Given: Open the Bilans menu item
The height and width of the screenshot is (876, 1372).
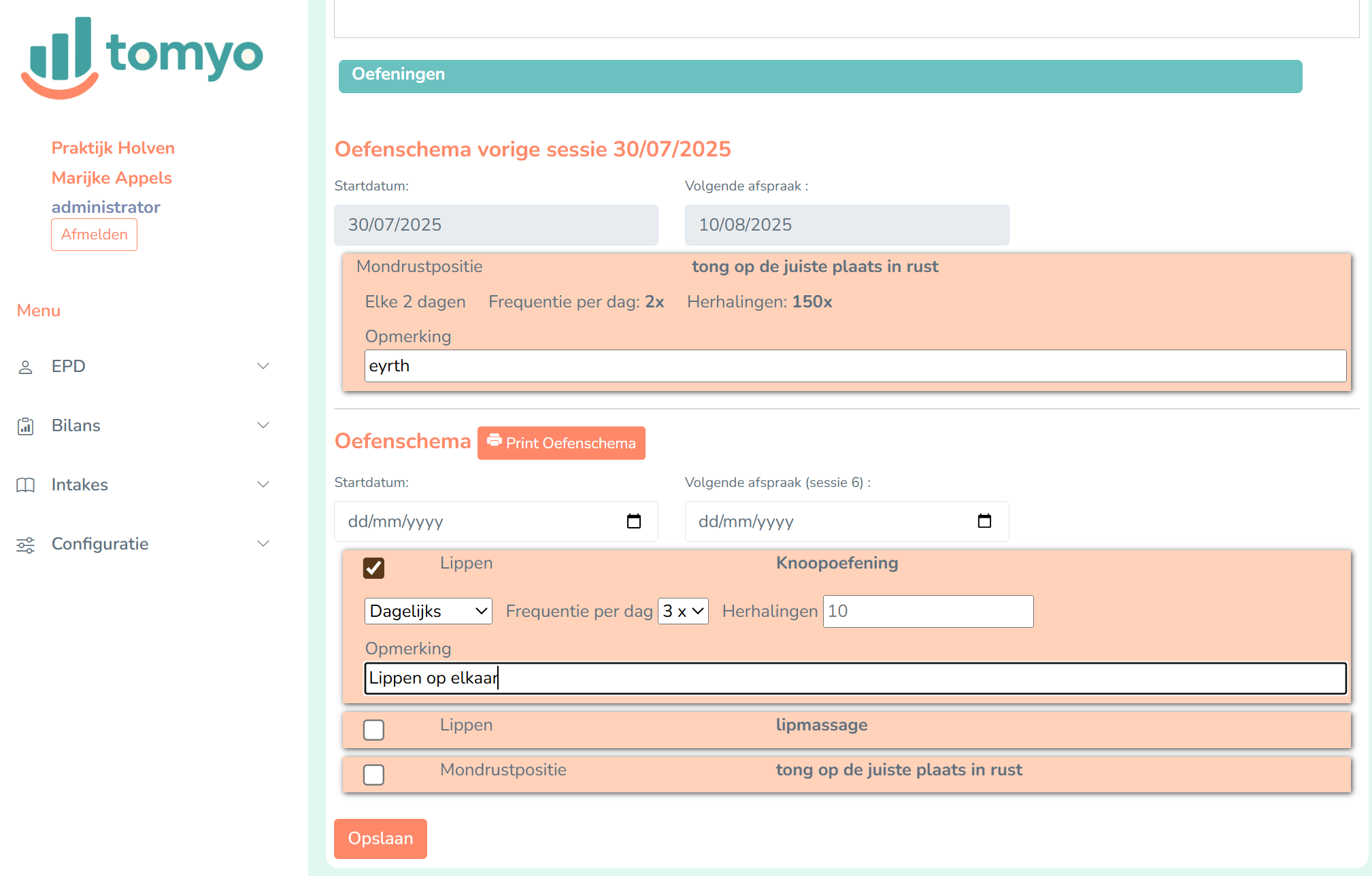Looking at the screenshot, I should coord(76,426).
